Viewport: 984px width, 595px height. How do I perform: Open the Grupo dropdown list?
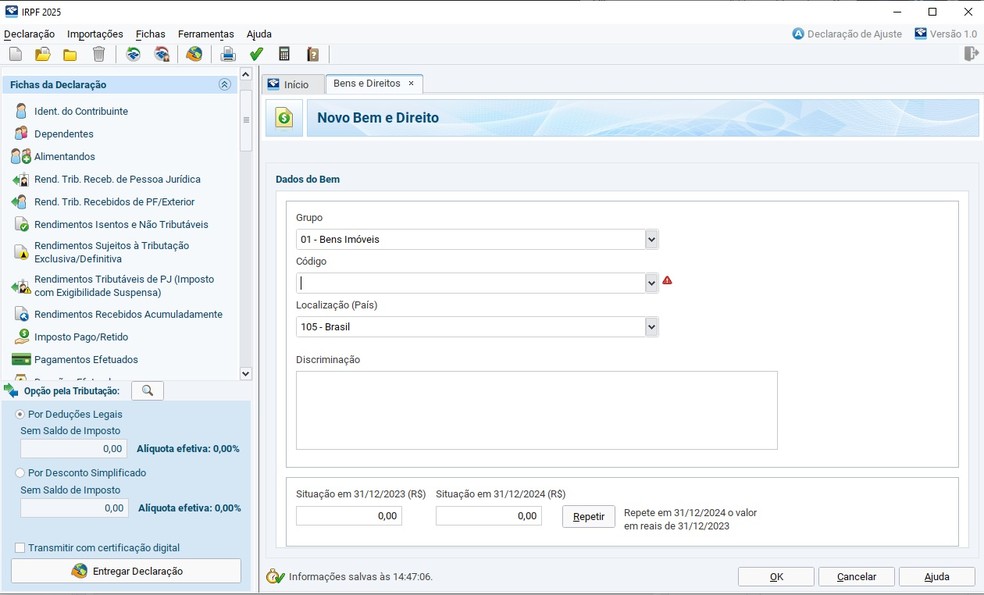pyautogui.click(x=651, y=239)
